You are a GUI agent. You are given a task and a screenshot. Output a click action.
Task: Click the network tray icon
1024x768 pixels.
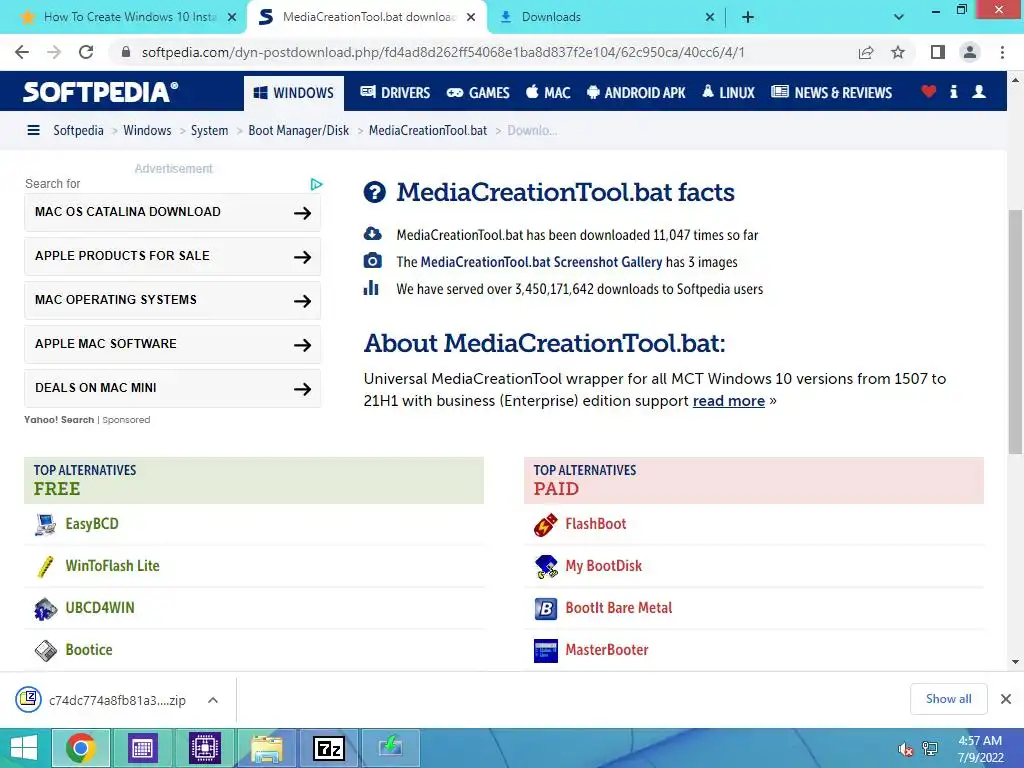(x=930, y=749)
